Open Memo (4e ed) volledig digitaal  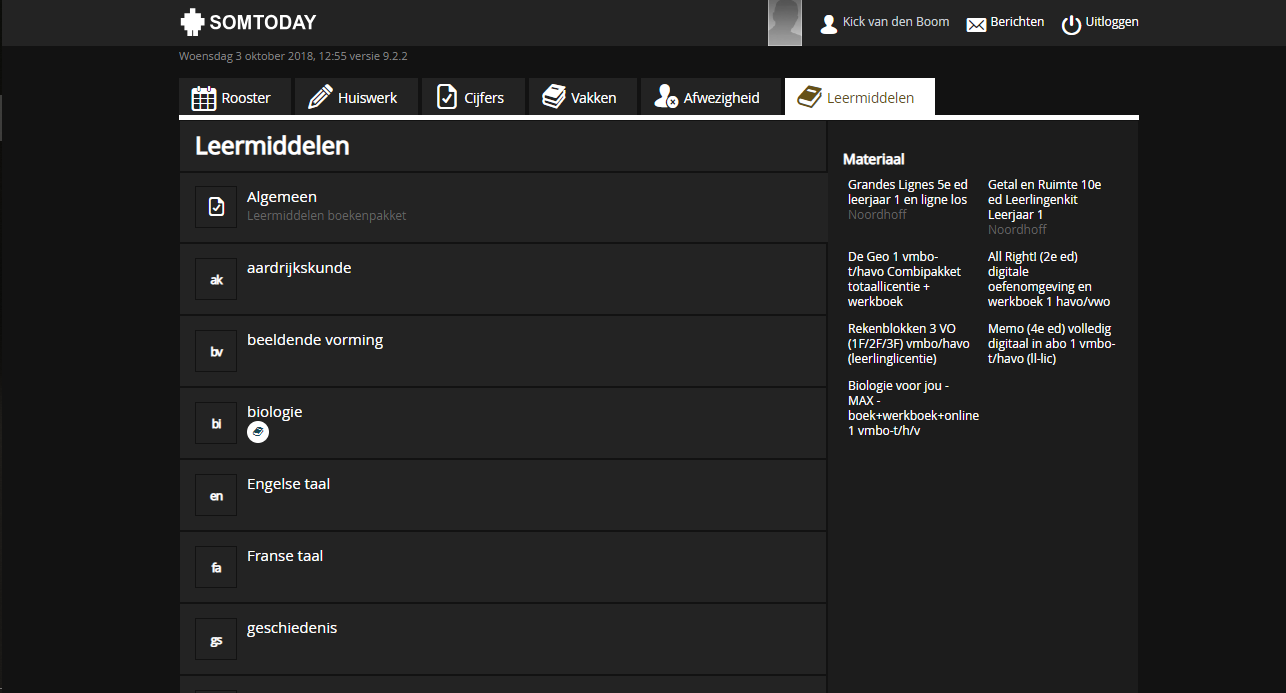pyautogui.click(x=1052, y=343)
